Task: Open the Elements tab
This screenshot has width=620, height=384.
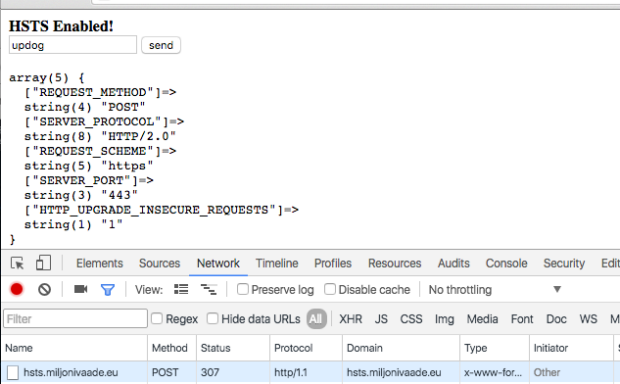Action: click(x=100, y=263)
